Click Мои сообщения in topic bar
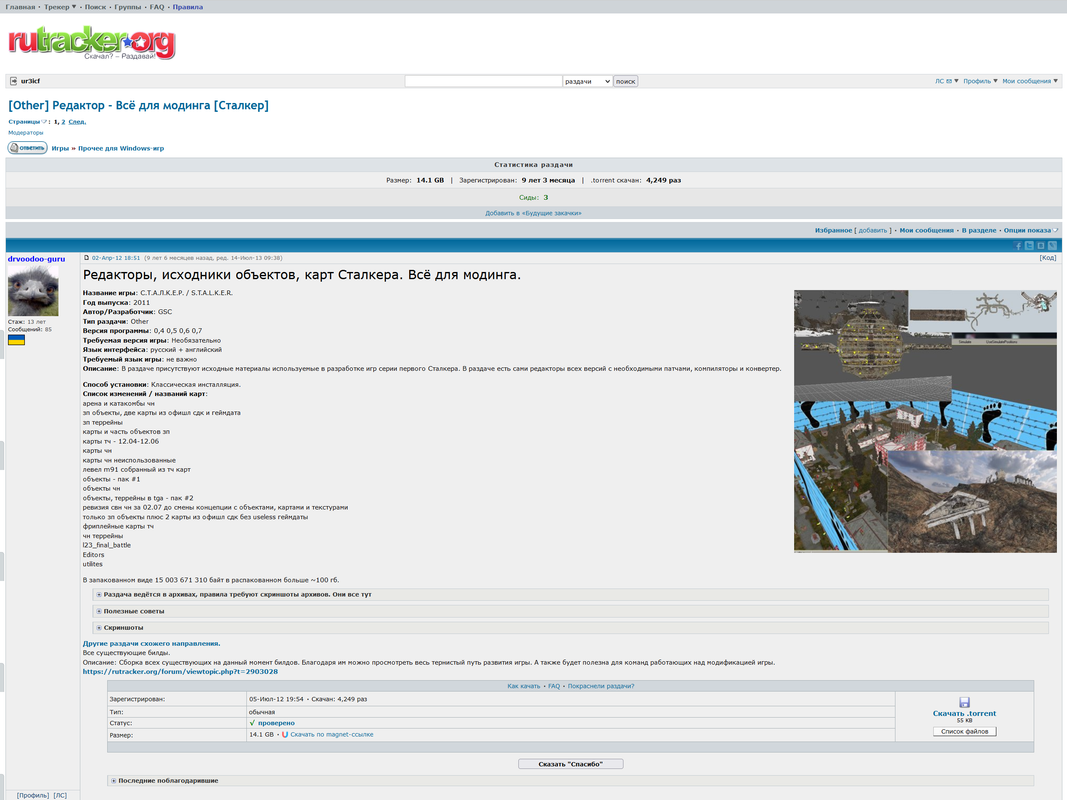This screenshot has height=800, width=1067. pyautogui.click(x=926, y=231)
